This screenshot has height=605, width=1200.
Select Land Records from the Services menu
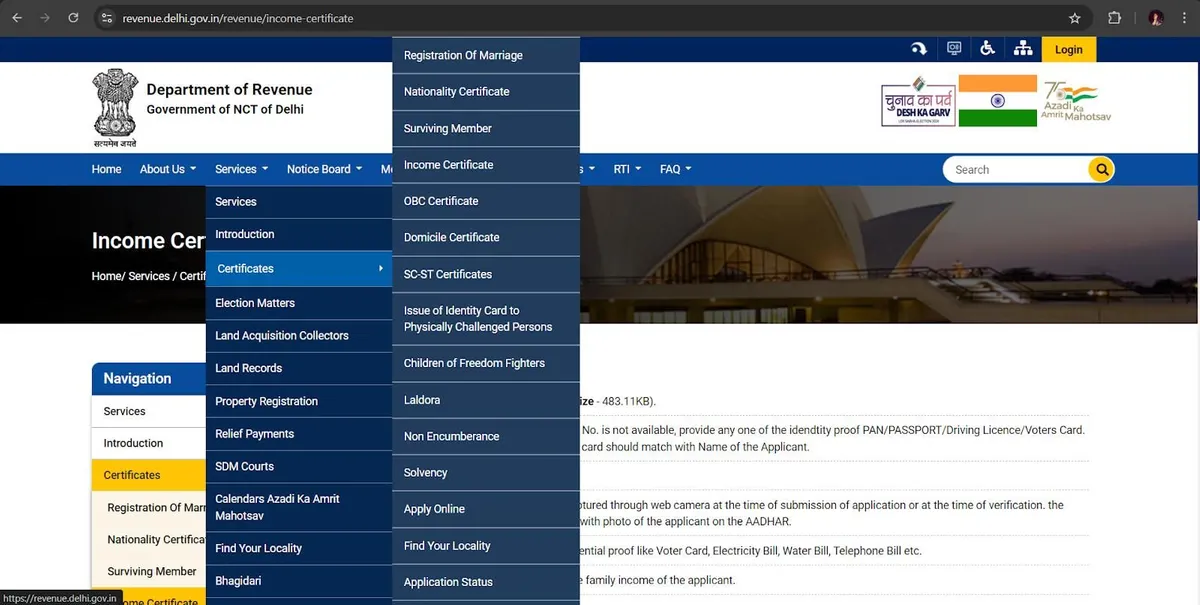(249, 368)
